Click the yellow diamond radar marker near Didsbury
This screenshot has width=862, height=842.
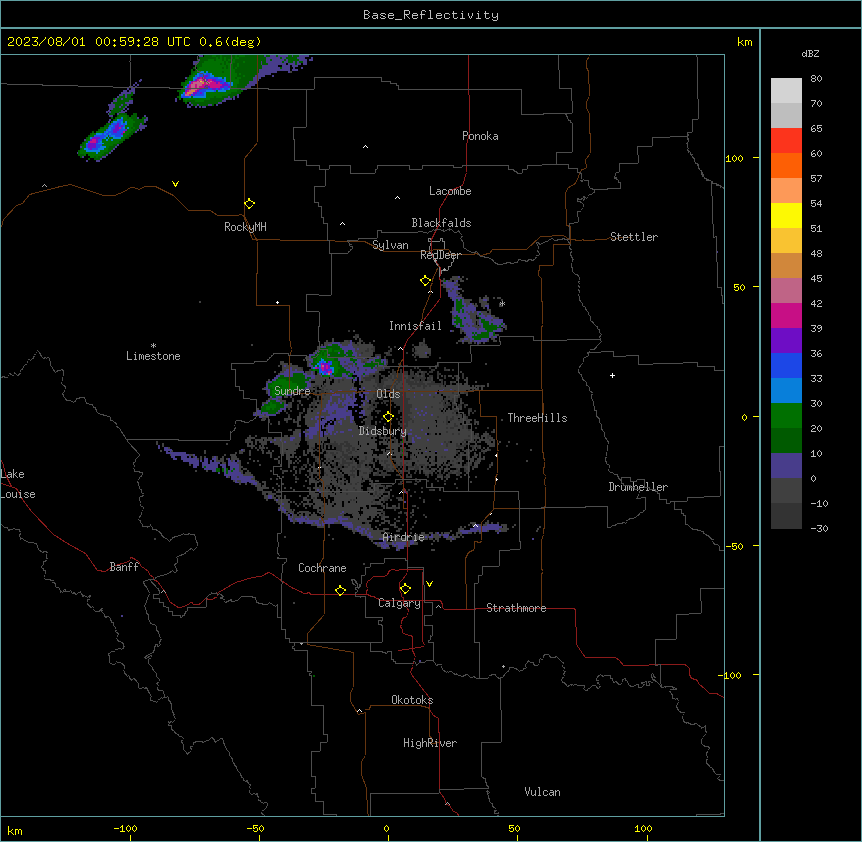coord(388,417)
